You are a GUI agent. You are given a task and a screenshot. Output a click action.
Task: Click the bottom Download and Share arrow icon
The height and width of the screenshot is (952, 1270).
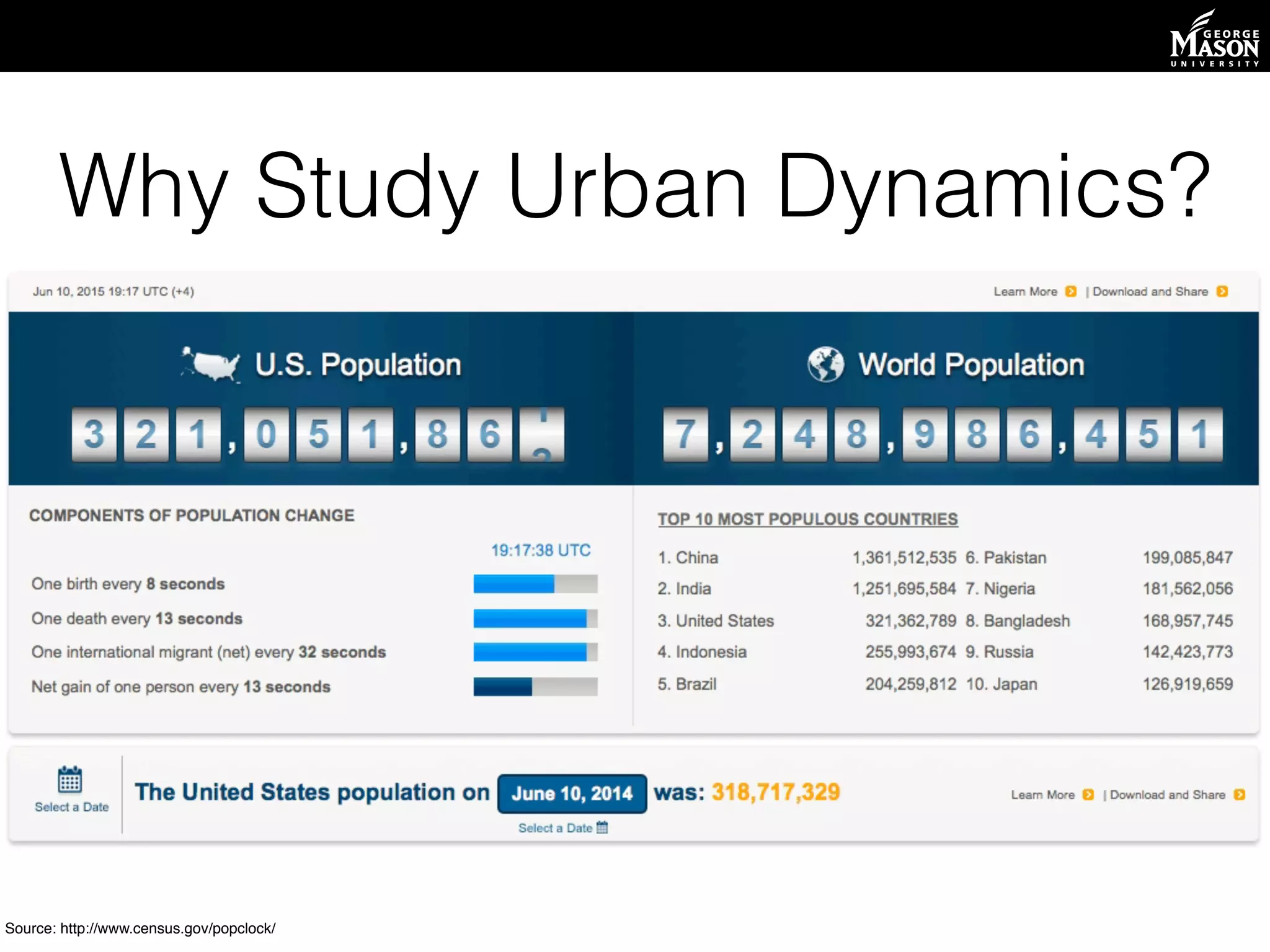click(x=1240, y=795)
